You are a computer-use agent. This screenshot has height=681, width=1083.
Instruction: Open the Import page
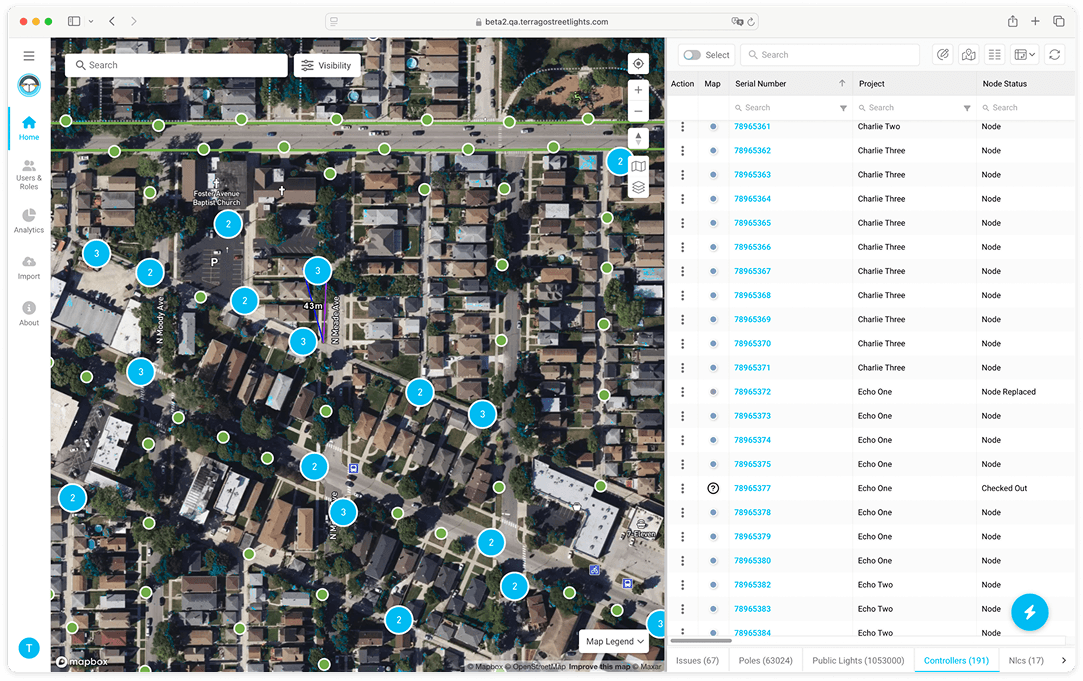coord(29,267)
